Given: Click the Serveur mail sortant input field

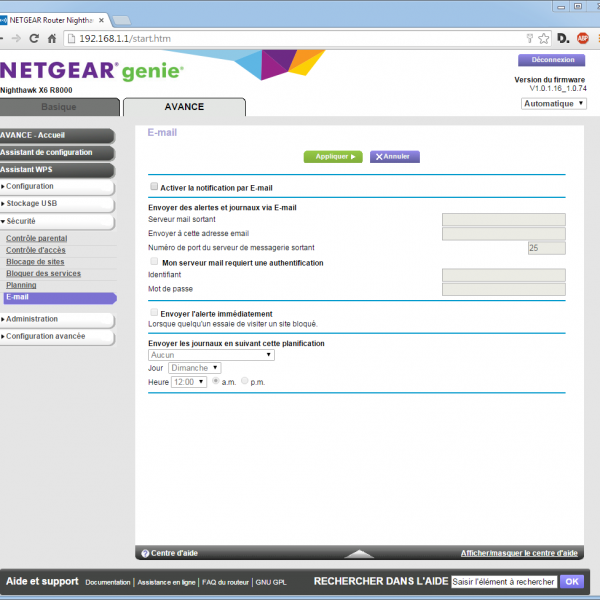Looking at the screenshot, I should pyautogui.click(x=503, y=220).
